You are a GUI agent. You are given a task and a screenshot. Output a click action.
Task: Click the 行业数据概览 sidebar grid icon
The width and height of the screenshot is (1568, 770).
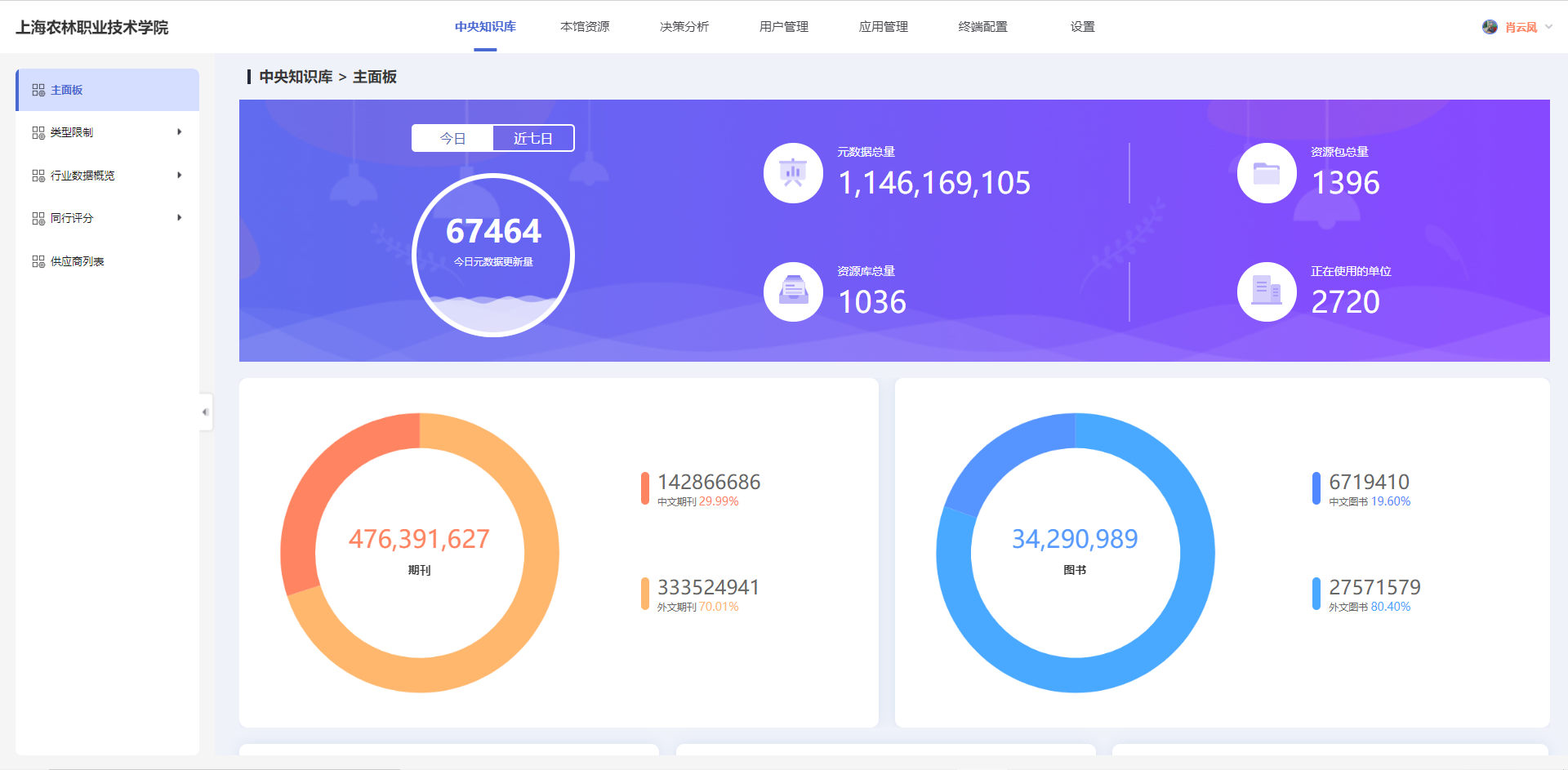38,176
